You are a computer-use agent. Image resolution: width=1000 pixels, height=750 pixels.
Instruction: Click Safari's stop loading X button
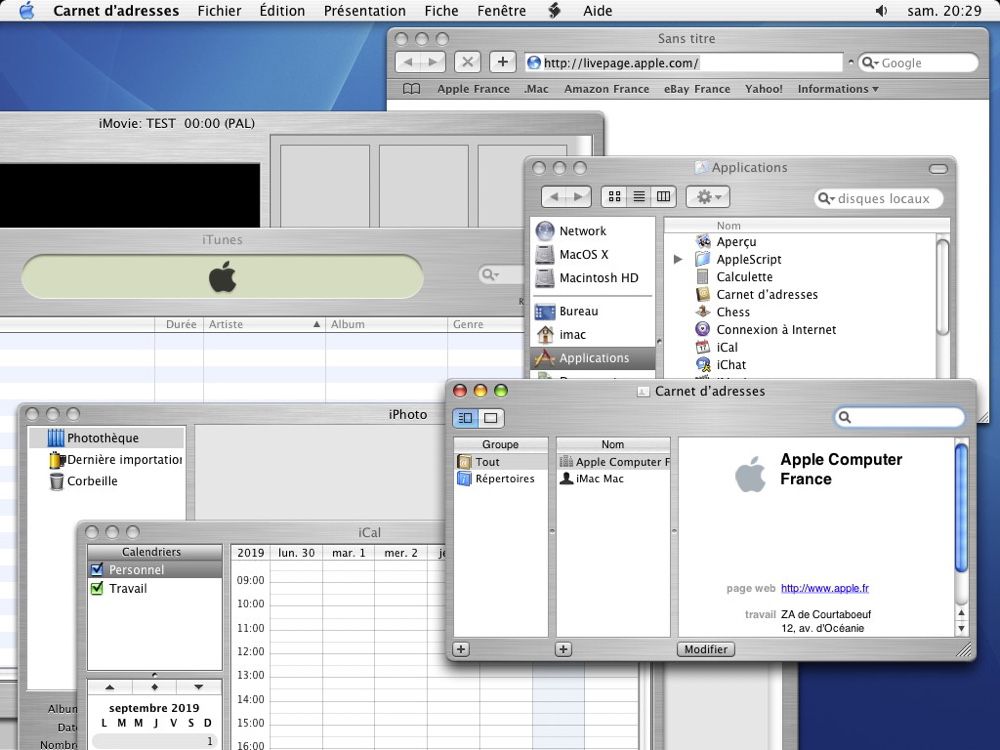(x=467, y=62)
